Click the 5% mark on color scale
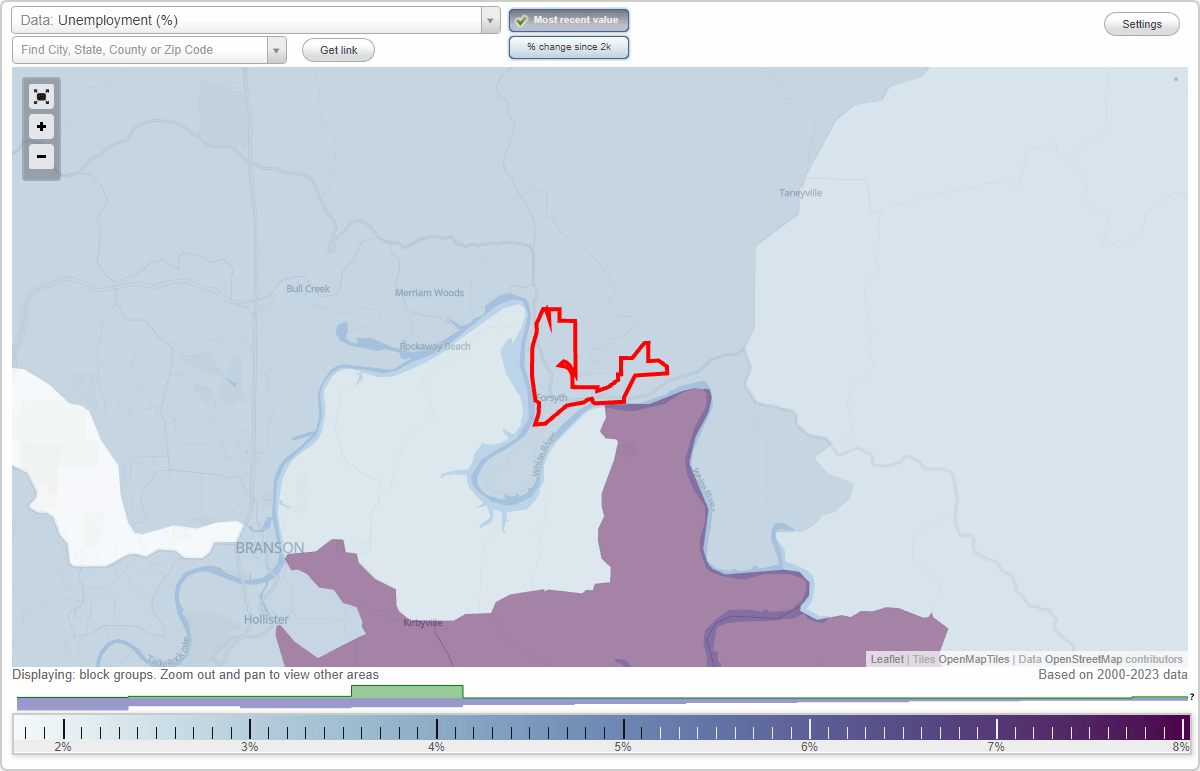Viewport: 1200px width, 771px height. click(623, 746)
